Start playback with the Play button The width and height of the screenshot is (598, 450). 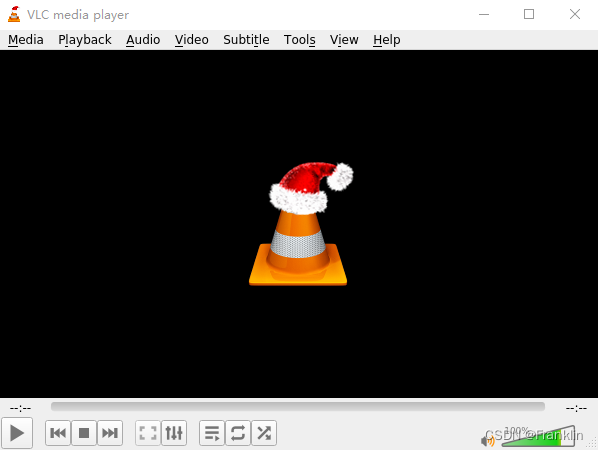17,433
